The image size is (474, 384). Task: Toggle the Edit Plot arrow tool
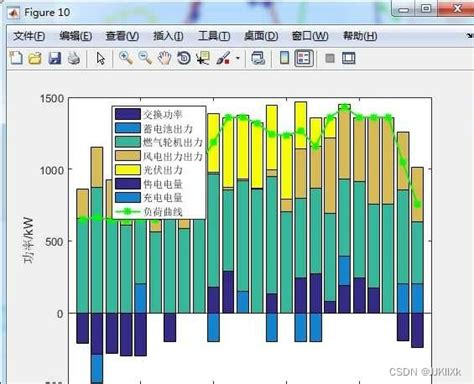tap(100, 58)
